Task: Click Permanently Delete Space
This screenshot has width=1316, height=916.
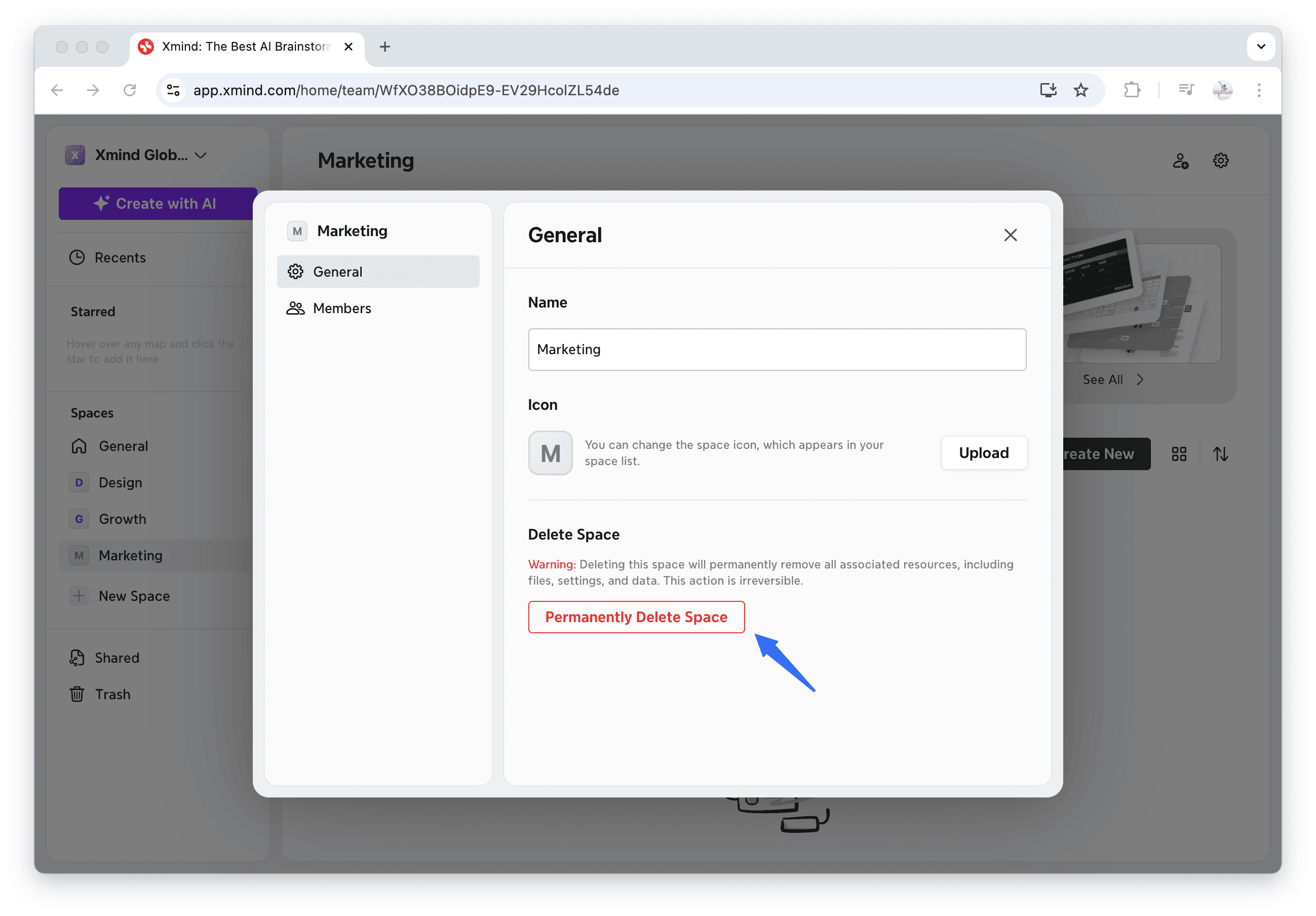Action: [x=636, y=617]
